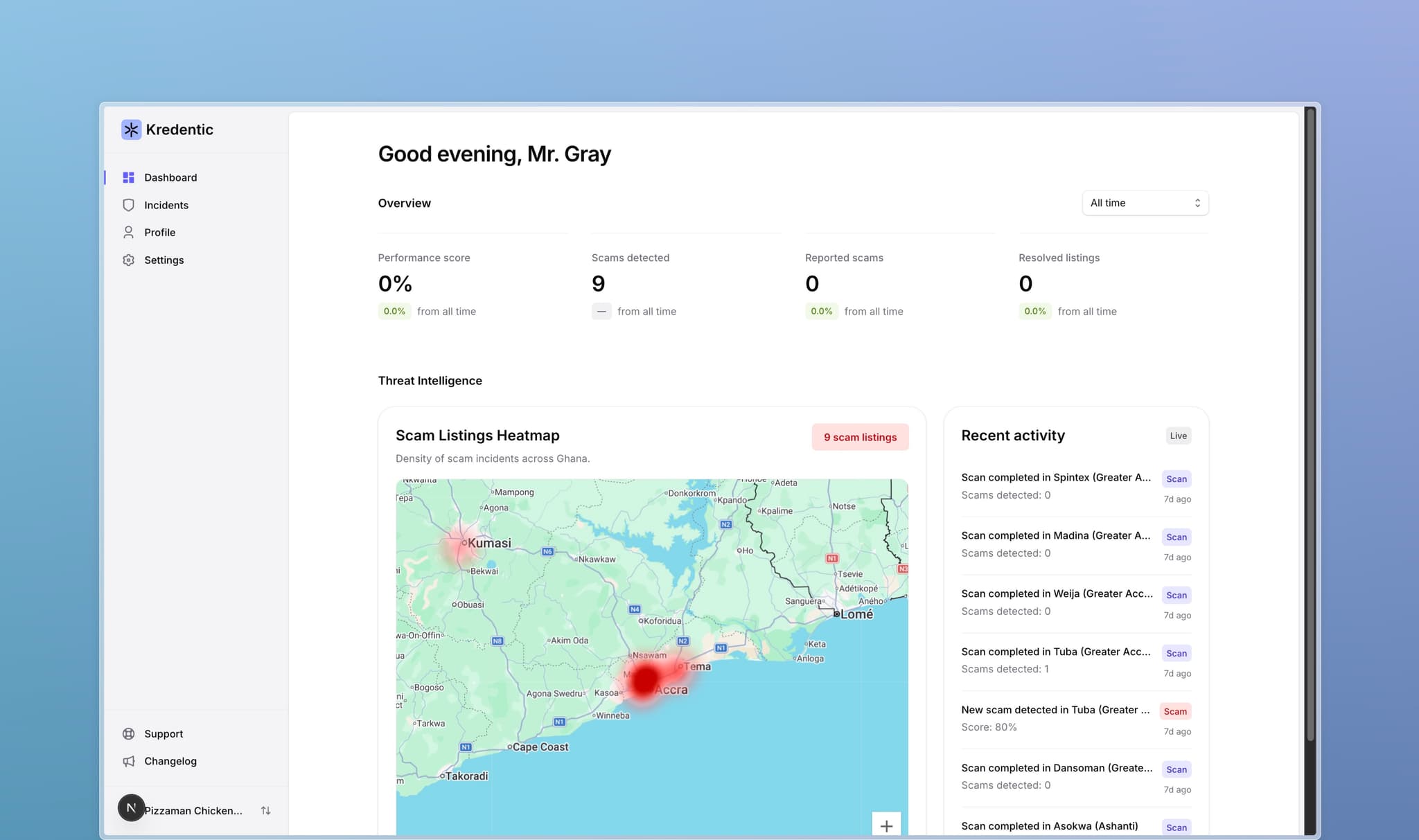Click the Support lifebuoy icon
The width and height of the screenshot is (1419, 840).
[128, 734]
